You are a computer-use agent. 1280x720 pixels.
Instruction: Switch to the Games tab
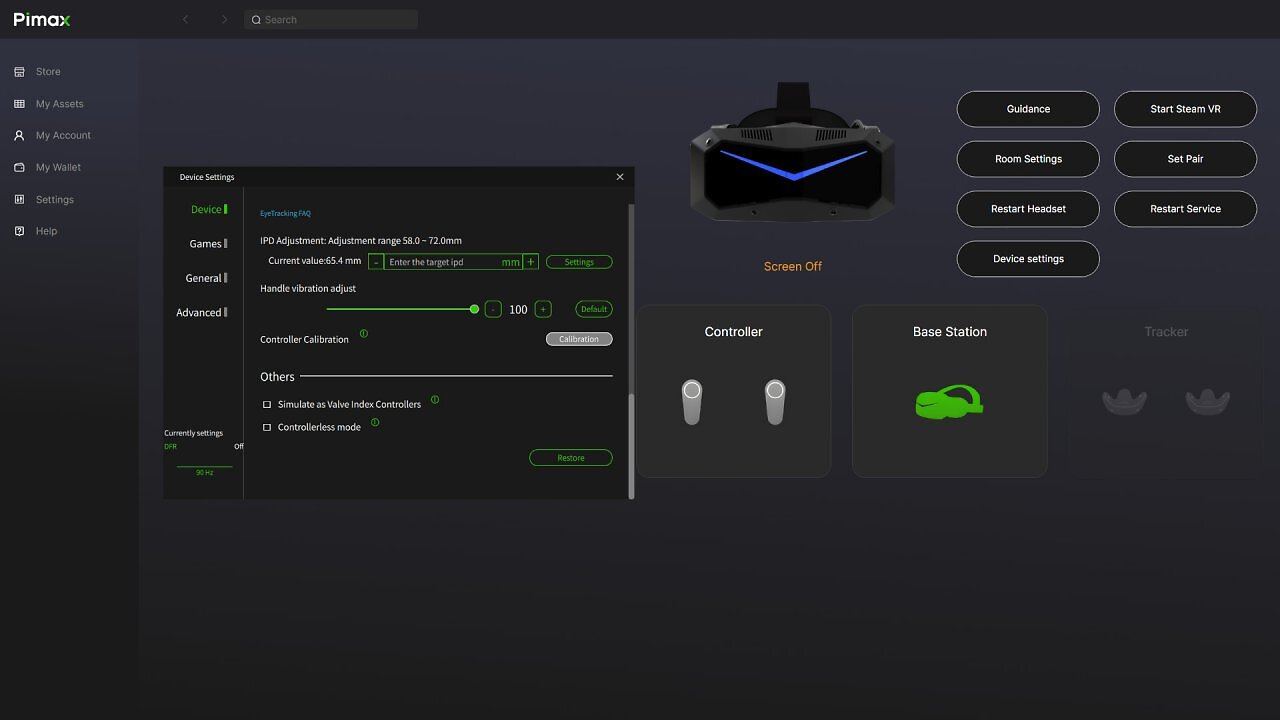(x=208, y=244)
